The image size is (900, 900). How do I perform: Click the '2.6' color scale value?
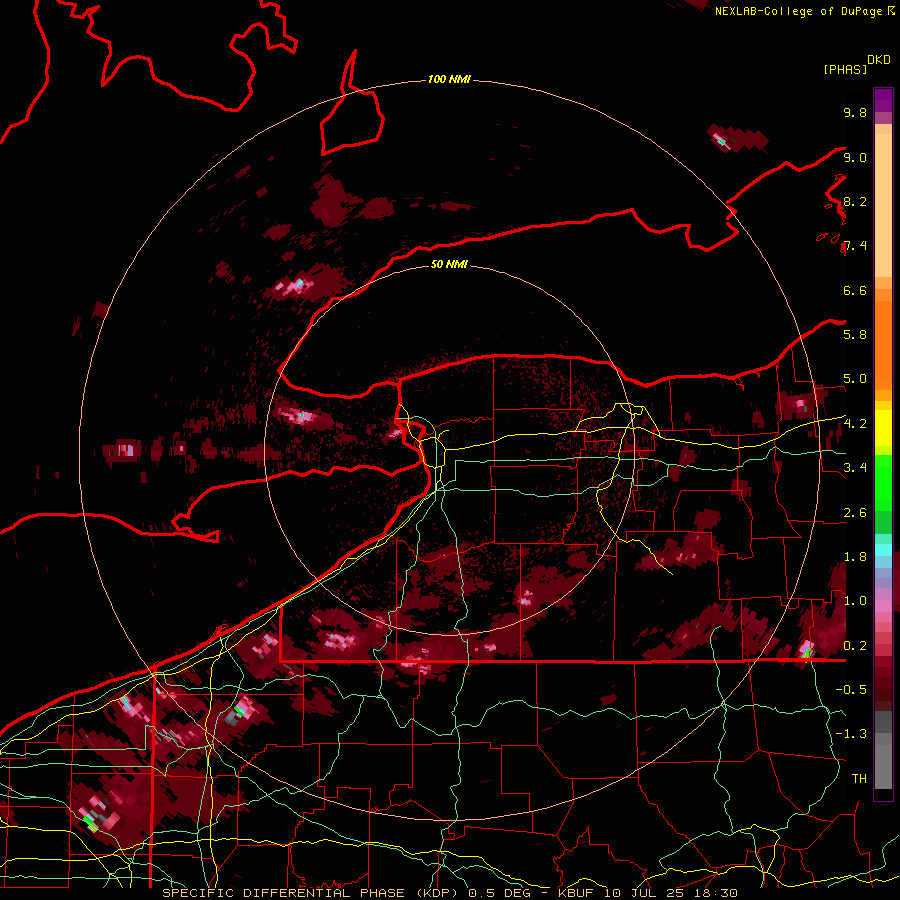(855, 512)
